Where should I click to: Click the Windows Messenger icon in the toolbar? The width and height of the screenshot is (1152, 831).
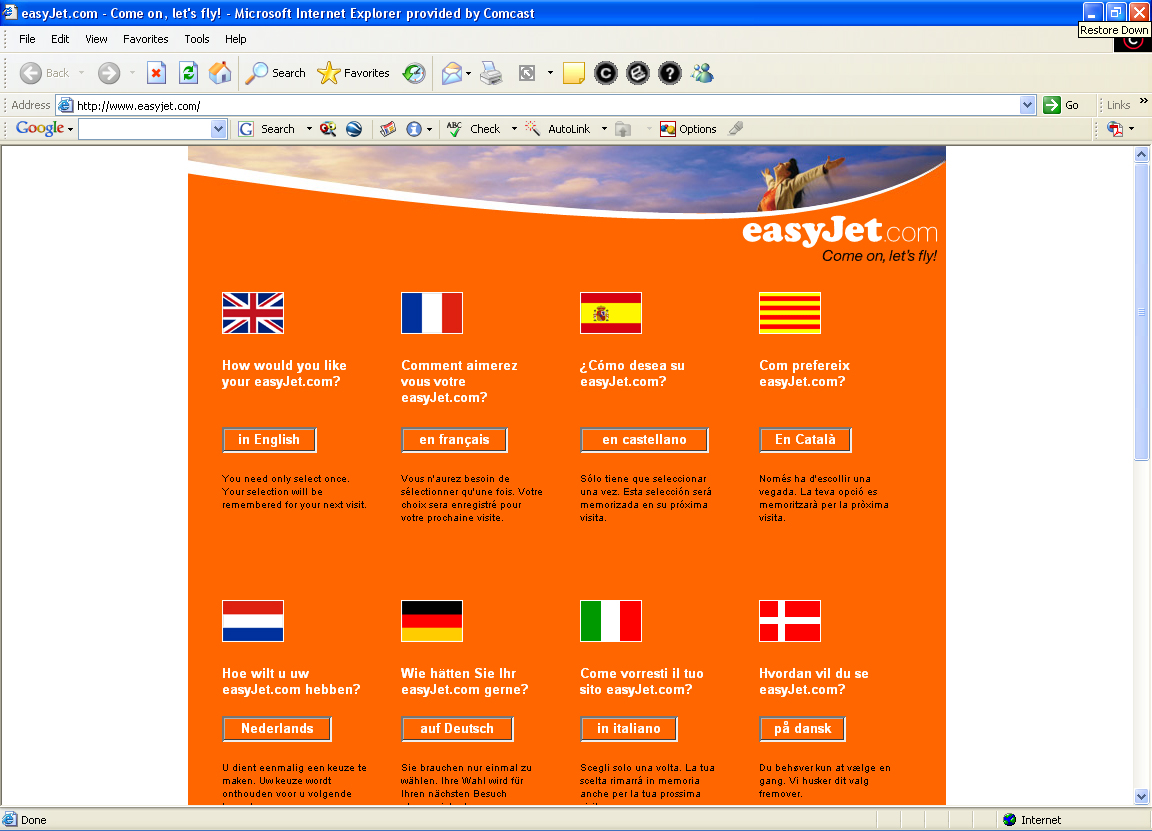pyautogui.click(x=701, y=72)
